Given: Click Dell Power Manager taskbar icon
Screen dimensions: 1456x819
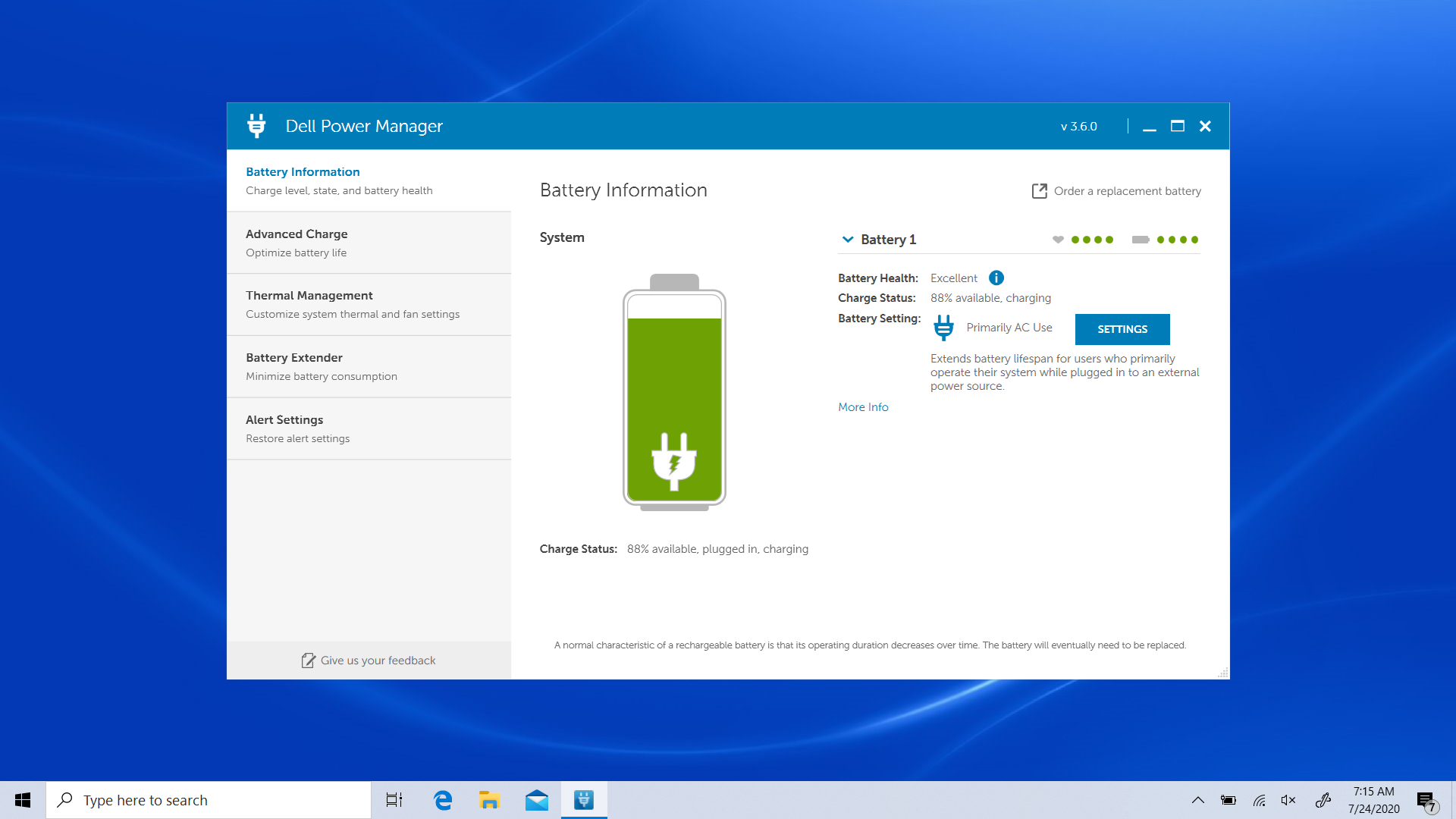Looking at the screenshot, I should coord(584,800).
